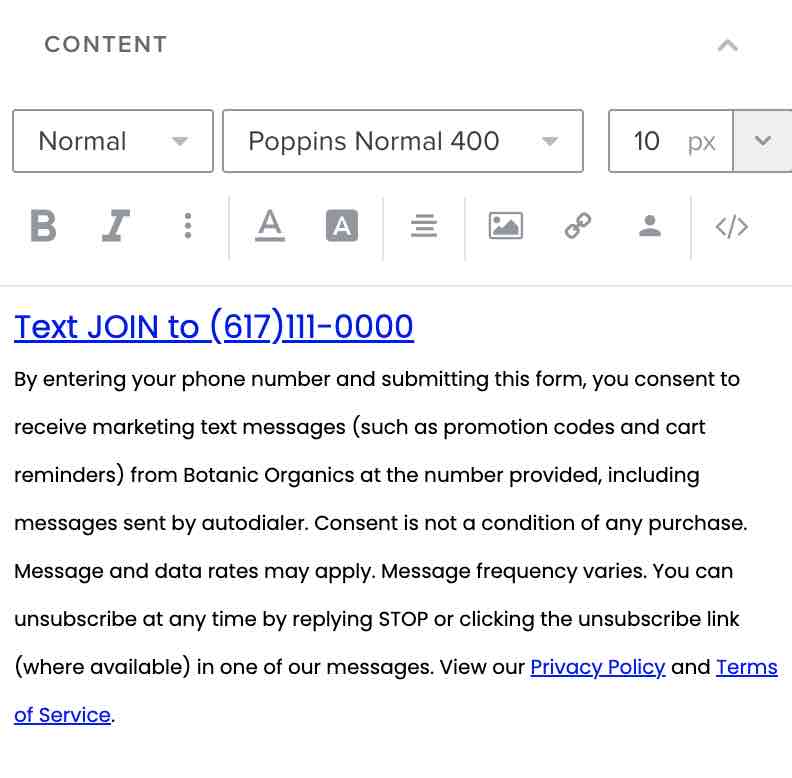Open text alignment options
Image resolution: width=792 pixels, height=778 pixels.
click(x=424, y=227)
